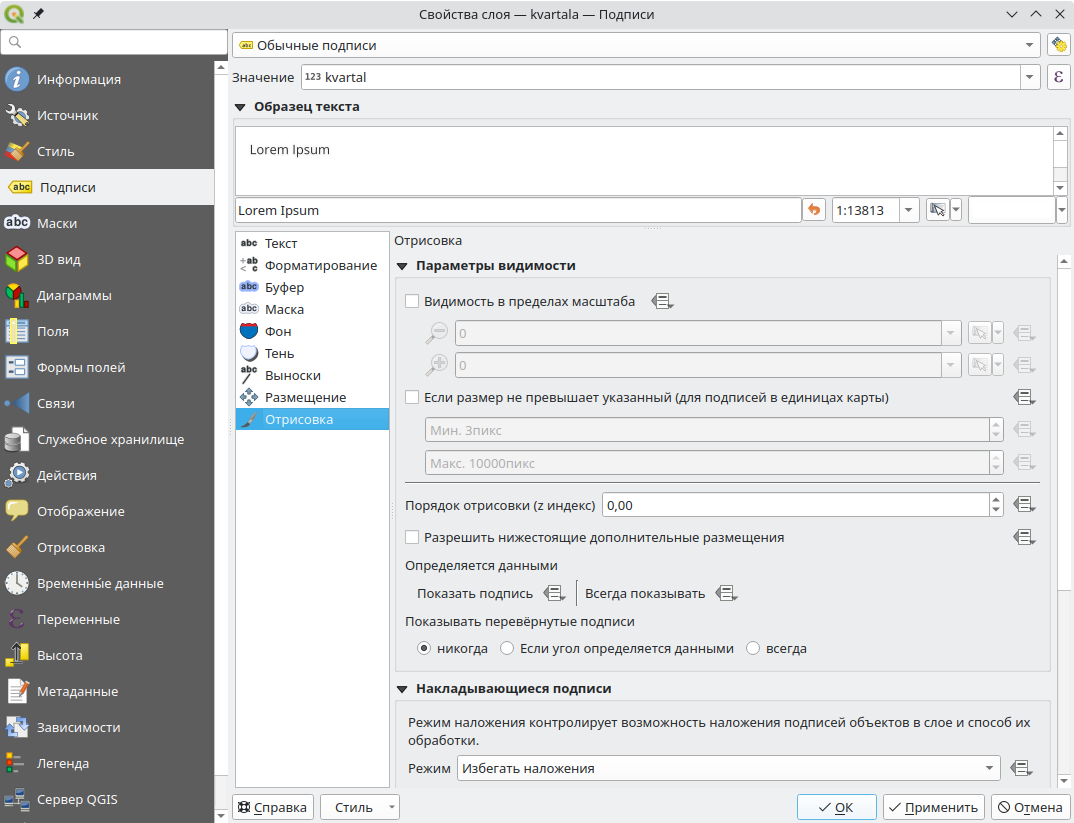
Task: Open the 1:13813 scale dropdown
Action: pos(908,210)
